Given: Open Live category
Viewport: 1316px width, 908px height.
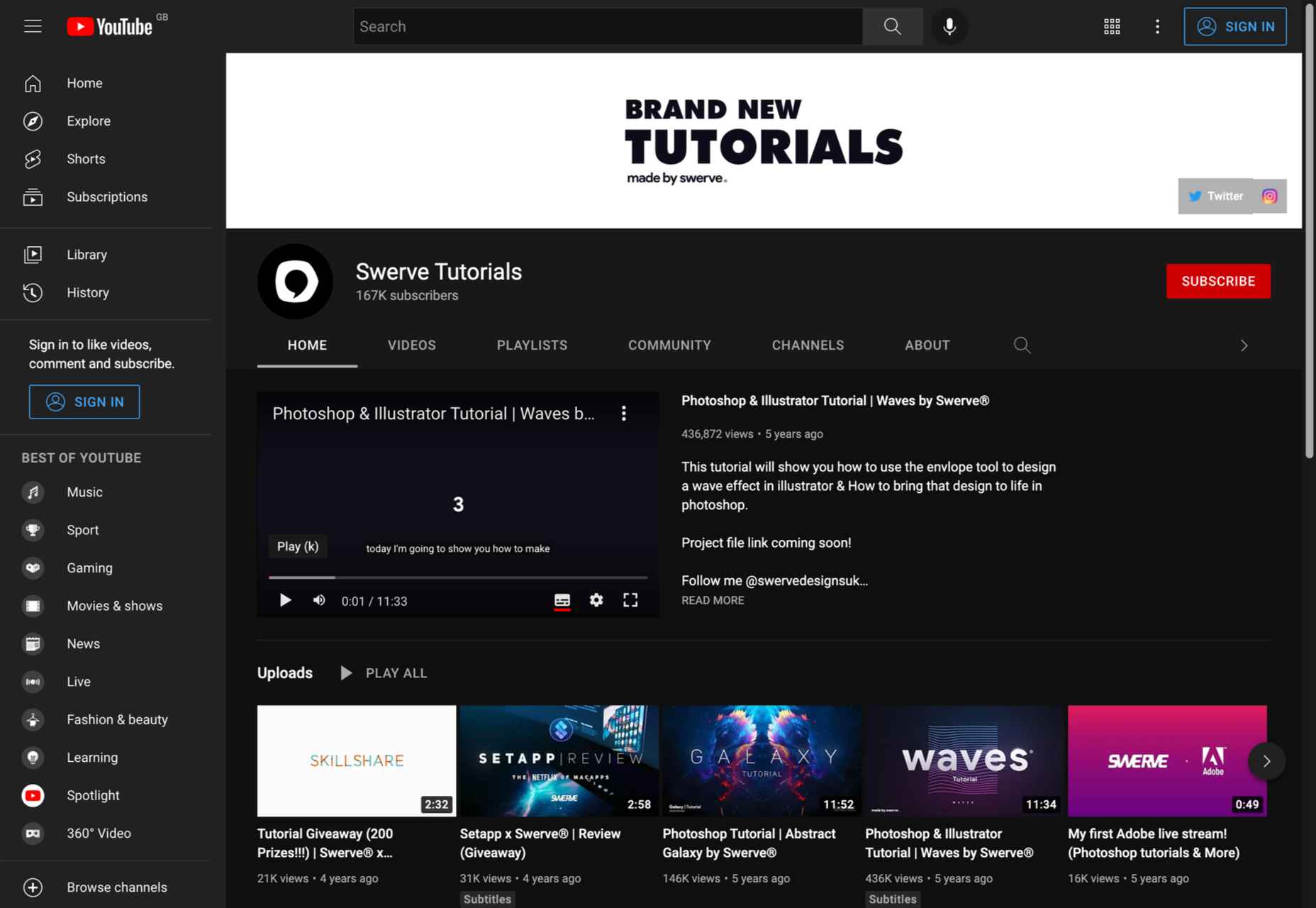Looking at the screenshot, I should pos(106,682).
